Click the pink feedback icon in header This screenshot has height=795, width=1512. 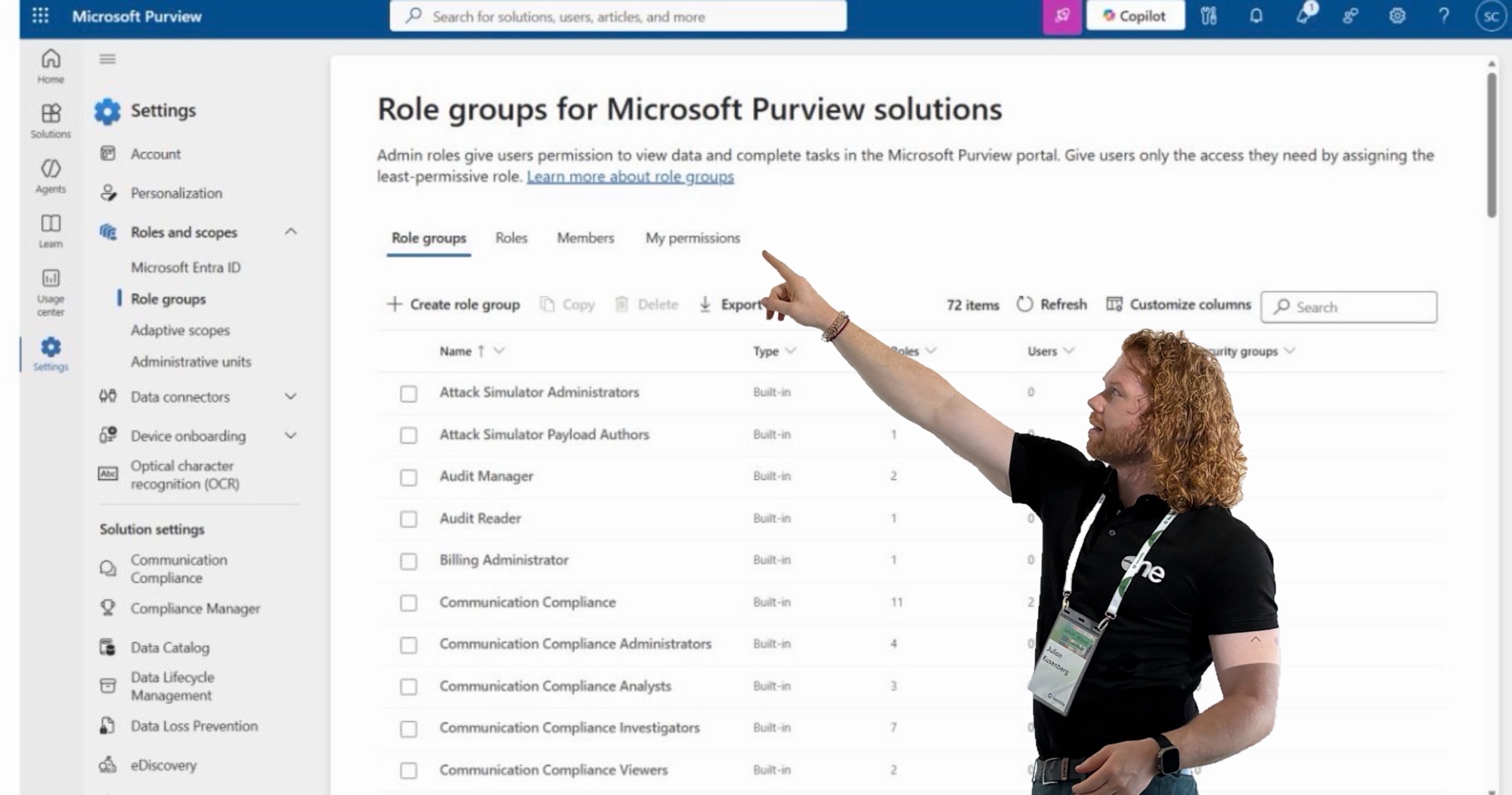1062,16
